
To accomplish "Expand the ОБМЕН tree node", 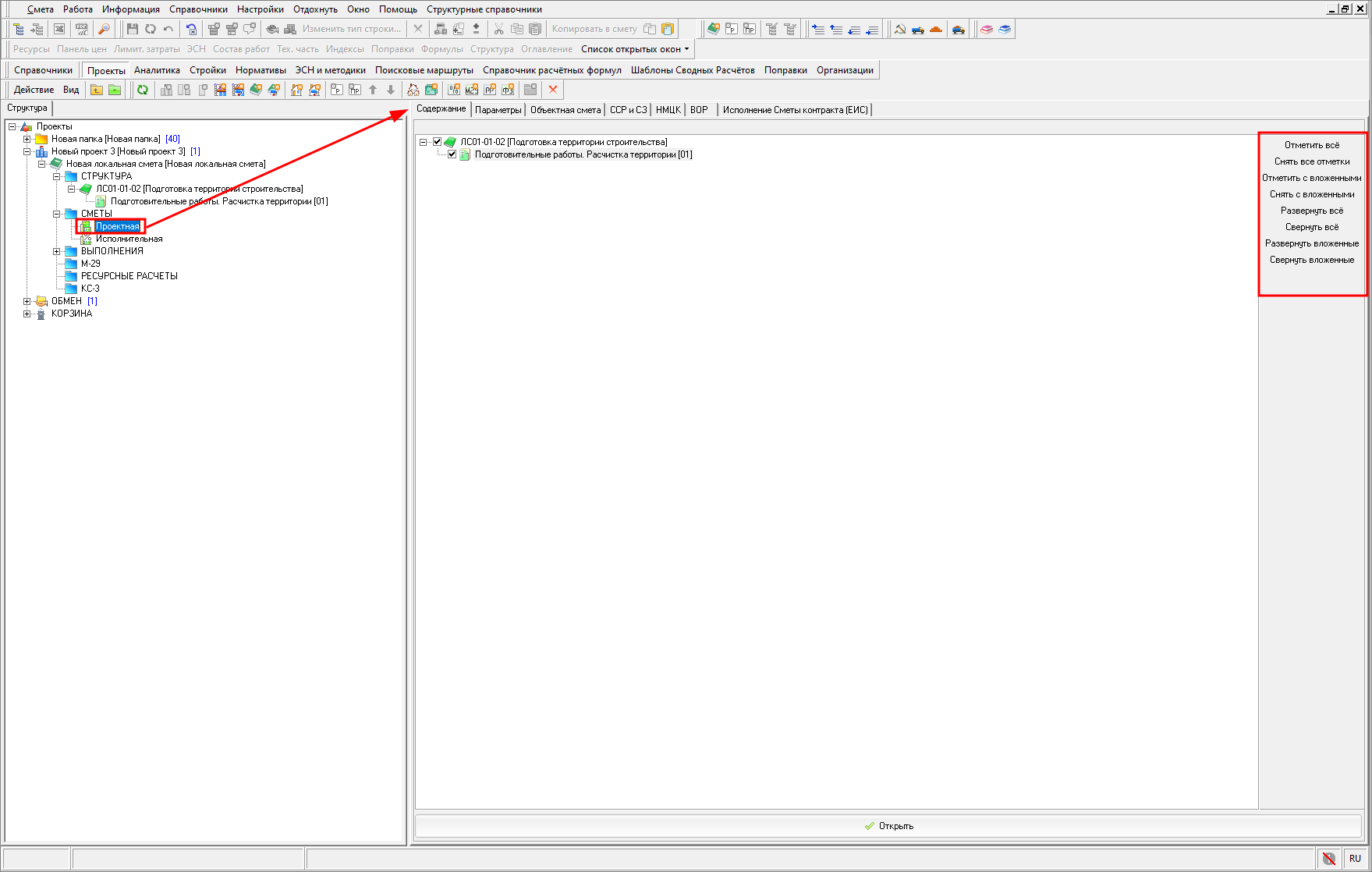I will (x=27, y=301).
